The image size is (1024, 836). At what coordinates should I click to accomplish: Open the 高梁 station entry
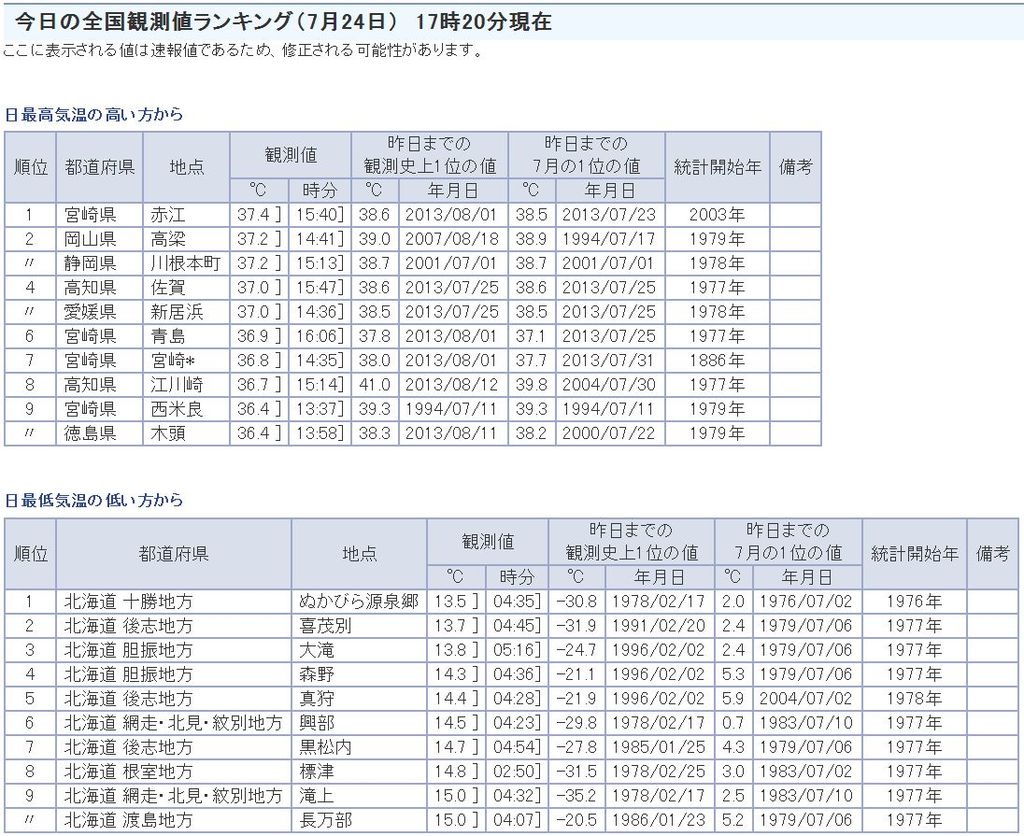(168, 239)
